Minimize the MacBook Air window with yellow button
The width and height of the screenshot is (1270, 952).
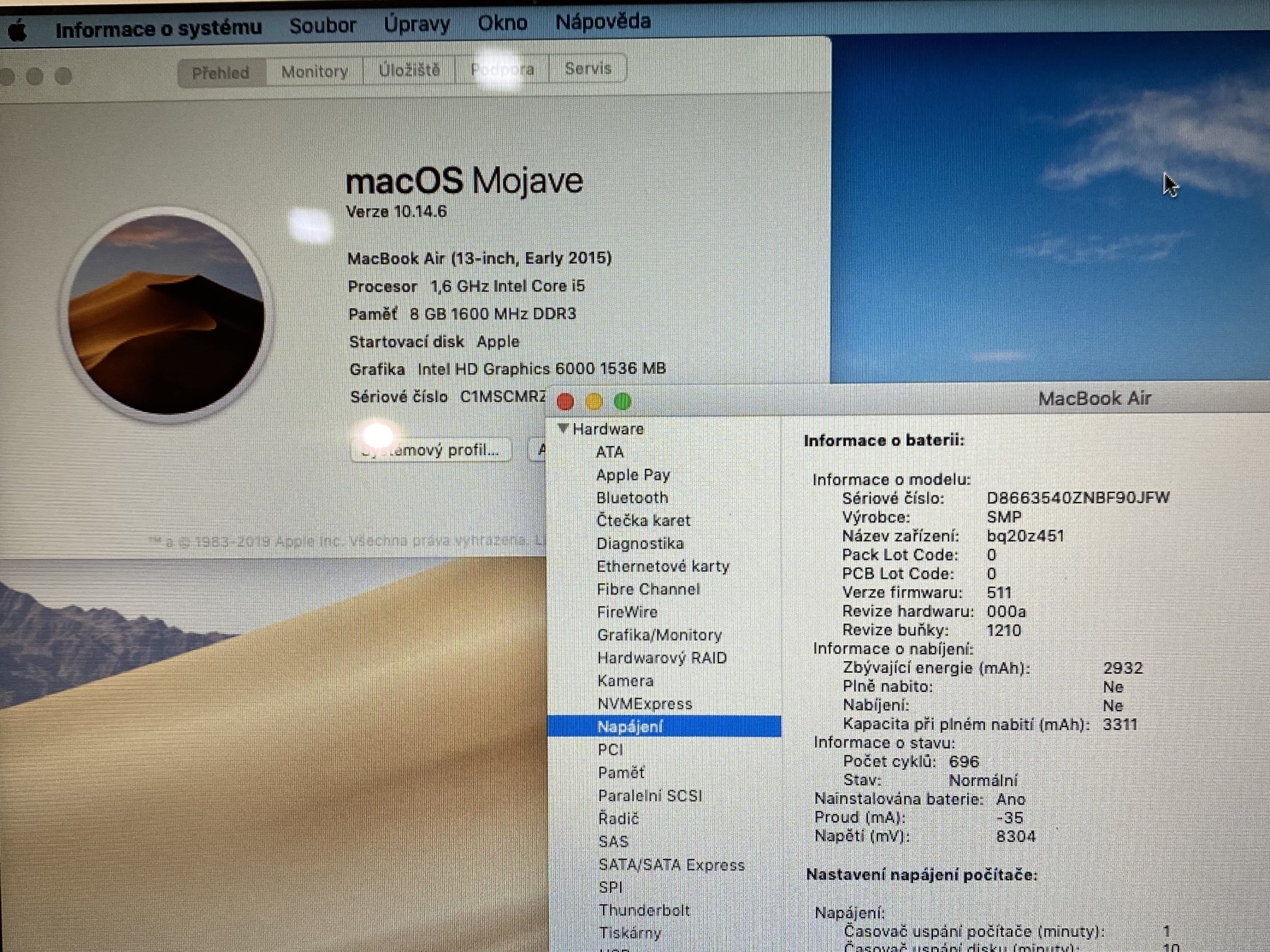(594, 401)
